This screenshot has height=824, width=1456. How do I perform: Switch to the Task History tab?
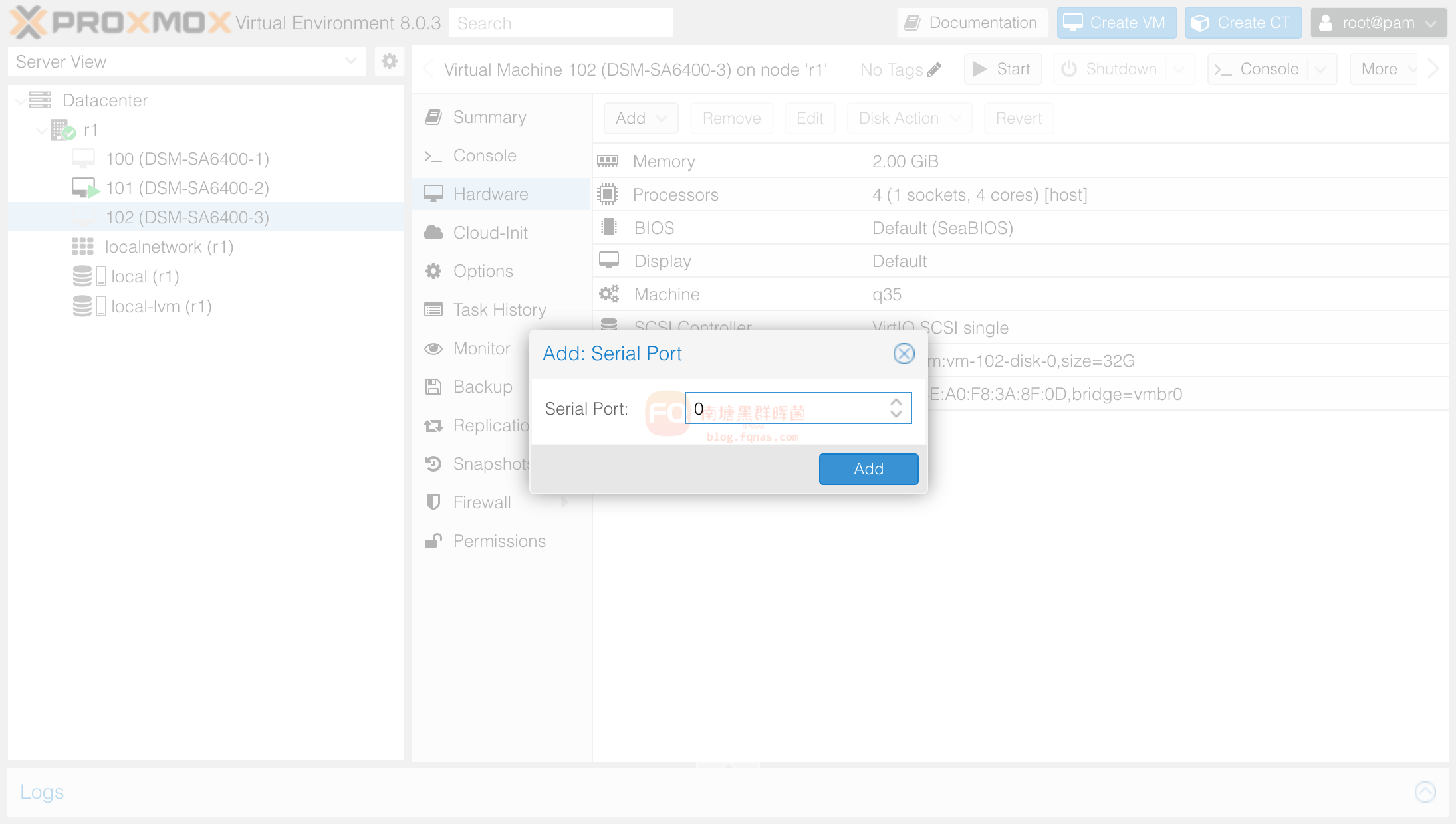click(x=500, y=310)
